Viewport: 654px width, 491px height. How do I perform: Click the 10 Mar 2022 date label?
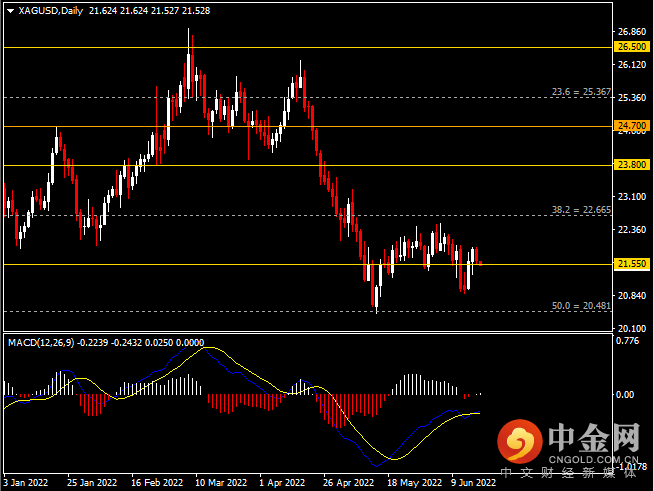[221, 483]
